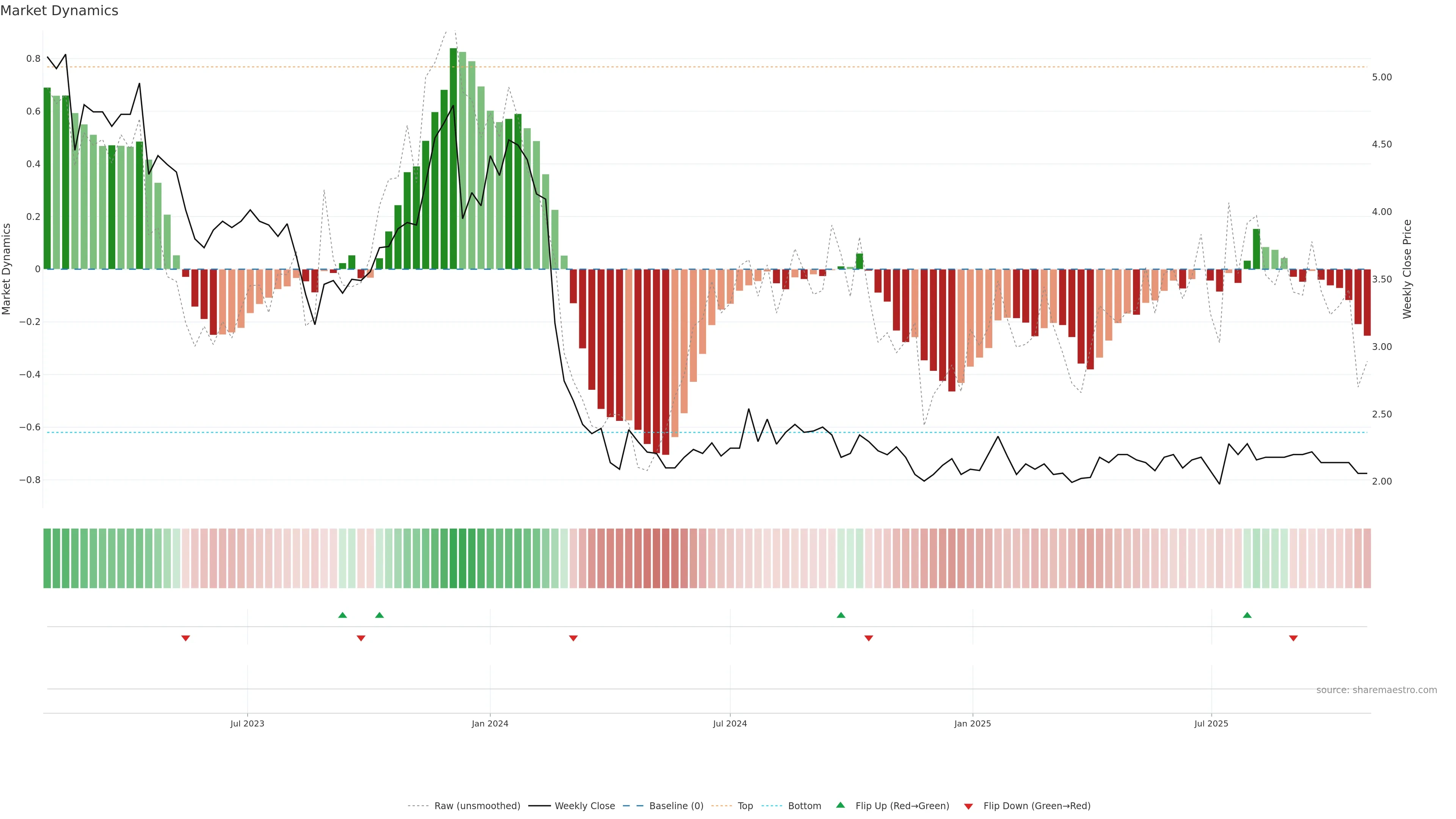The height and width of the screenshot is (819, 1456).
Task: Click the first green flip-up triangle marker
Action: (x=342, y=615)
